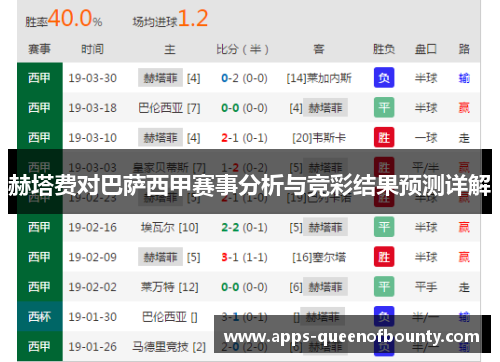Select the 主 column header
The image size is (500, 362).
169,49
